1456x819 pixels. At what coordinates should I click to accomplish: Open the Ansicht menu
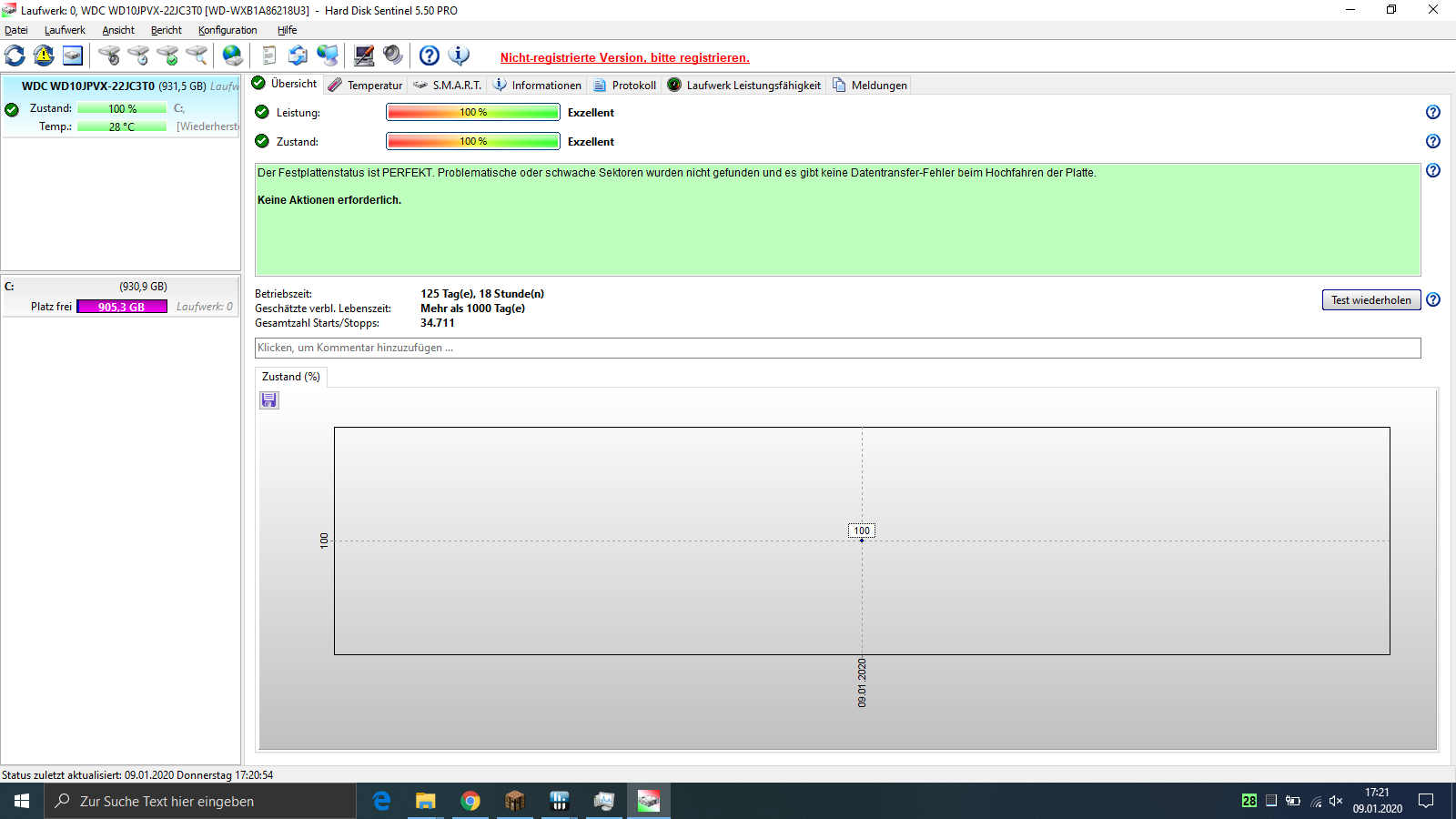(118, 30)
